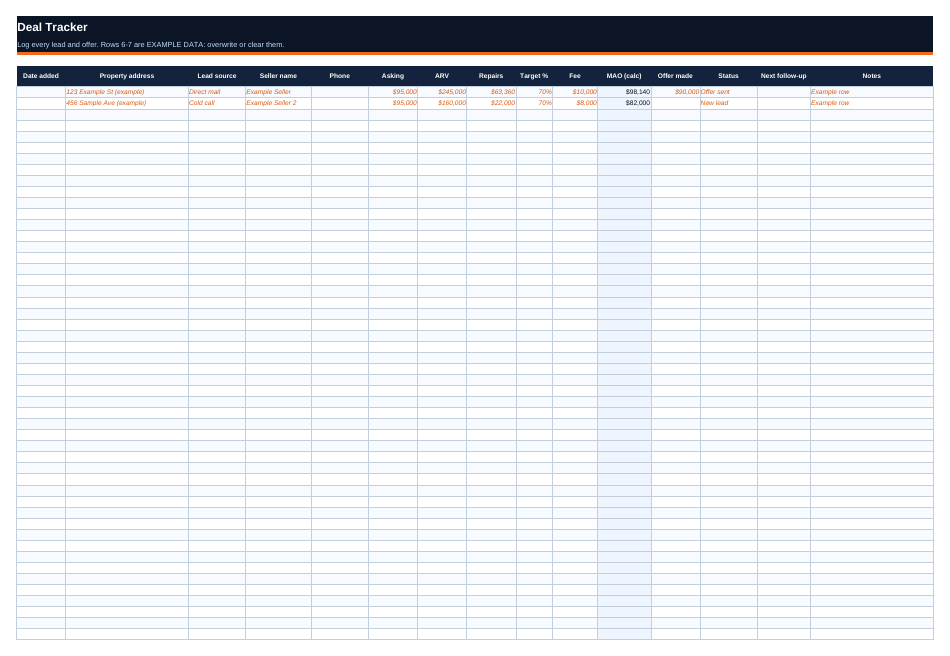Select the Lead source column header
Screen dimensions: 950x656
coord(217,76)
